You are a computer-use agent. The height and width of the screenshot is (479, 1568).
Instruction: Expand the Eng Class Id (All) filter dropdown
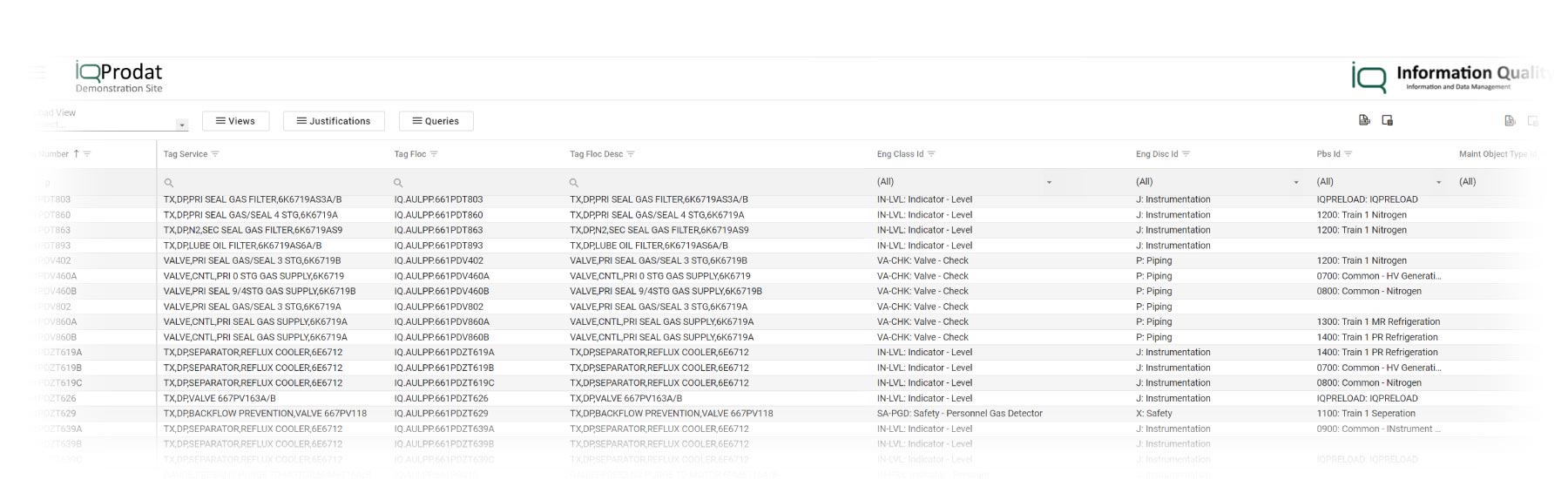[1049, 182]
